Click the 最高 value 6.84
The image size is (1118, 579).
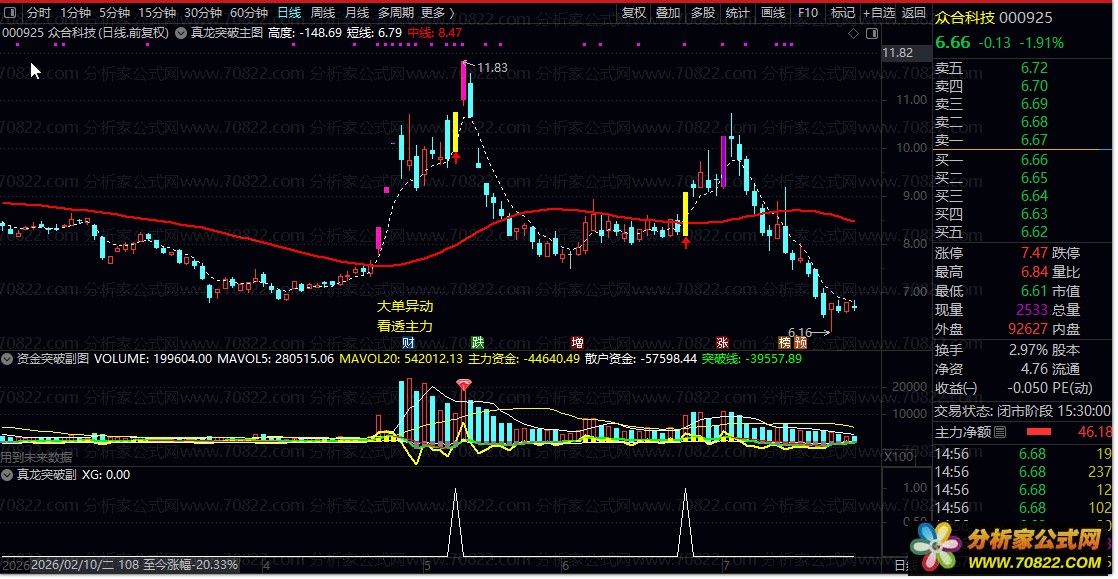1035,272
